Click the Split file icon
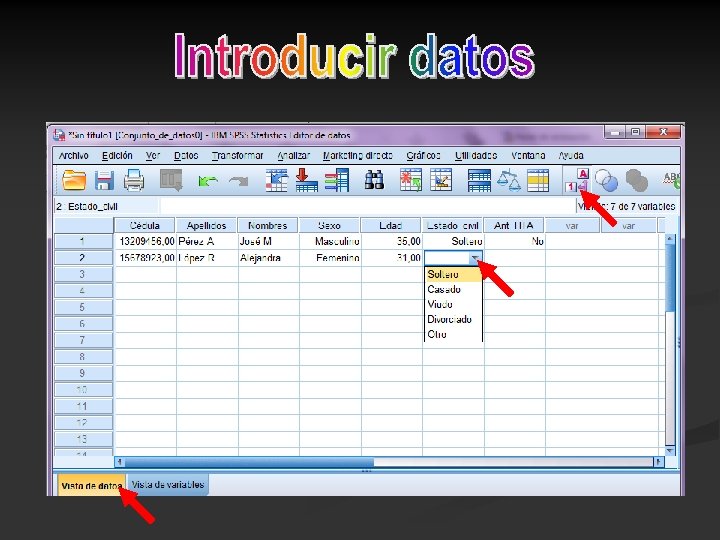Screen dimensions: 720x540 (479, 180)
